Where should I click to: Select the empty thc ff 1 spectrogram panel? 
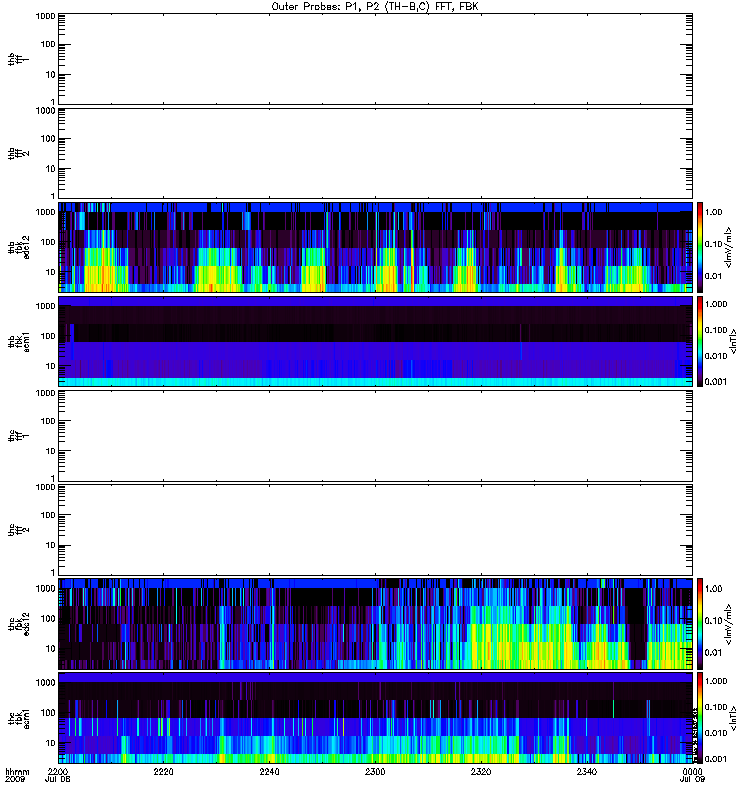coord(375,436)
